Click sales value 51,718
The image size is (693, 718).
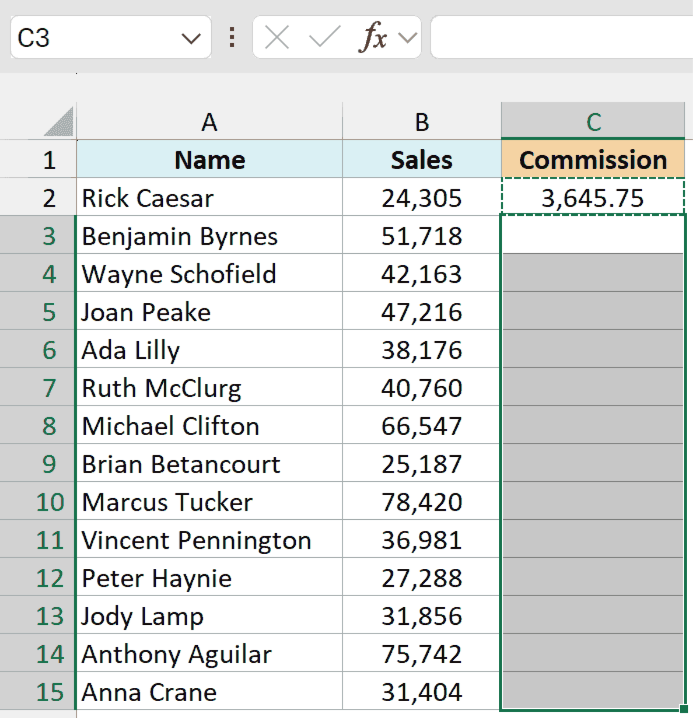422,235
